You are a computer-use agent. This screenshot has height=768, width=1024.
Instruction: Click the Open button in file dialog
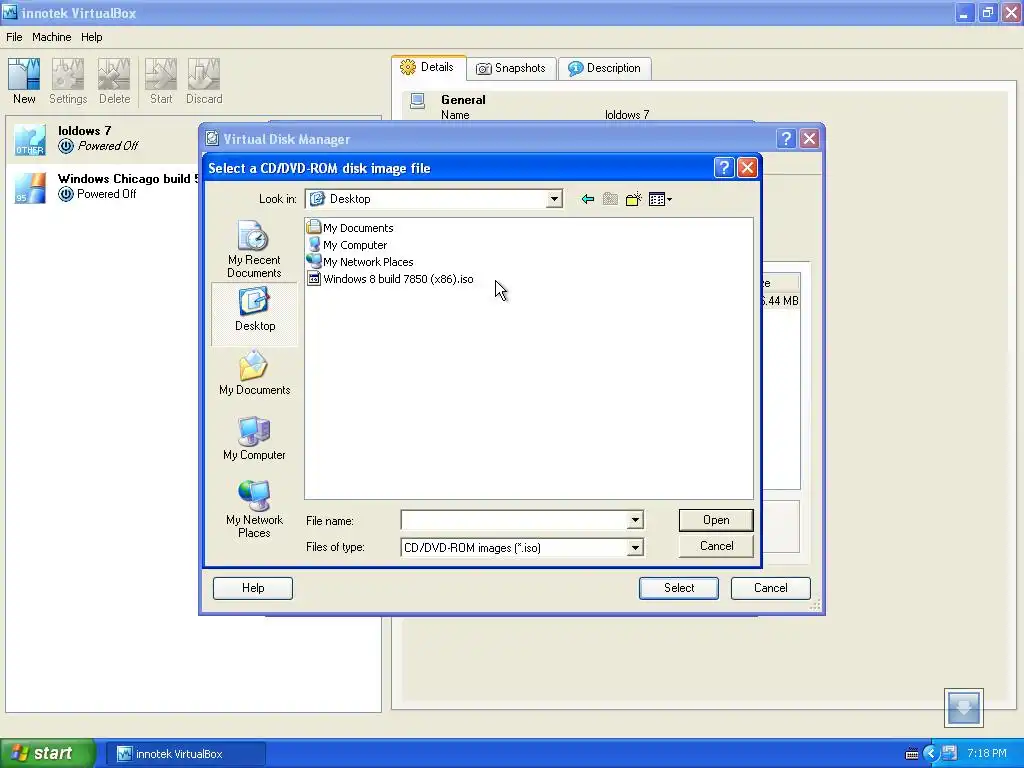tap(716, 520)
